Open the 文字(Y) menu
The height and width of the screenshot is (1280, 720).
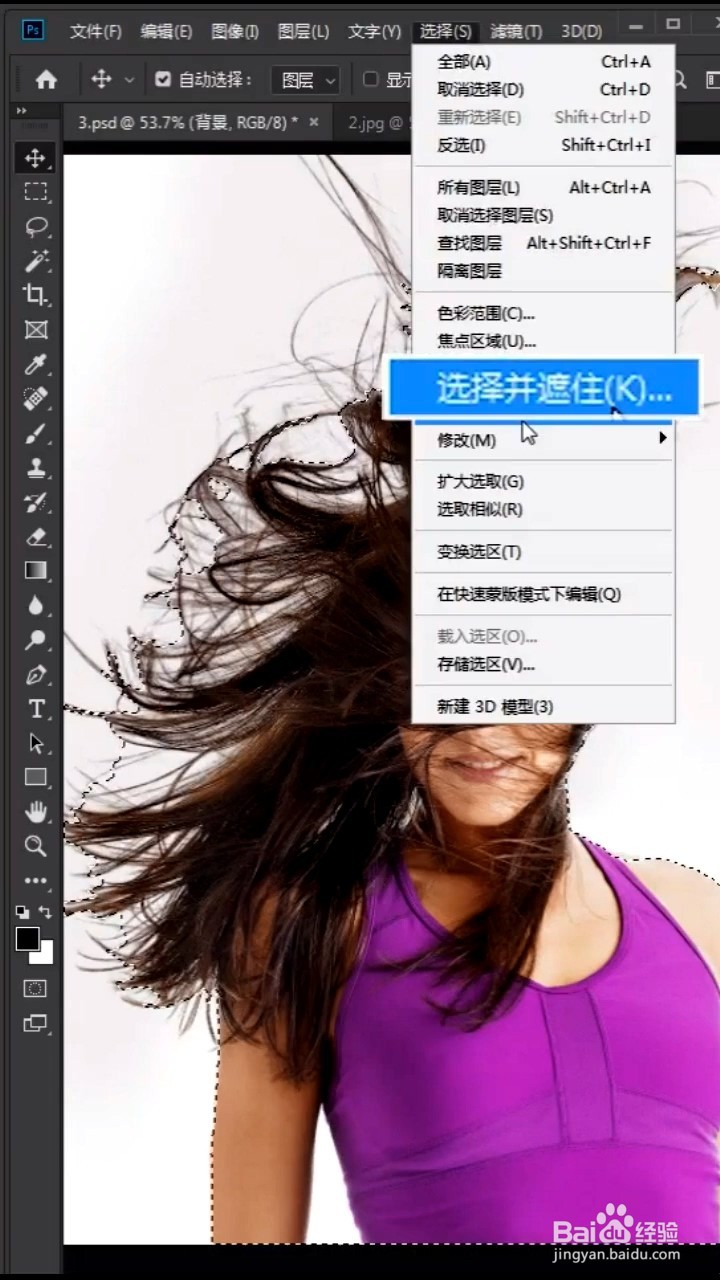tap(374, 31)
